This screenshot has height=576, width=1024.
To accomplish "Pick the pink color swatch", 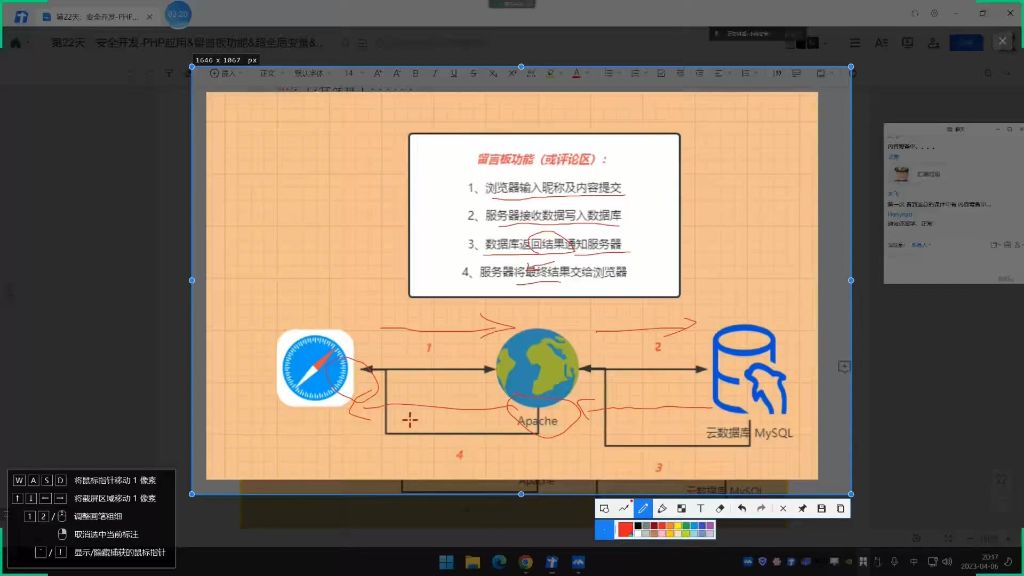I will [x=662, y=534].
